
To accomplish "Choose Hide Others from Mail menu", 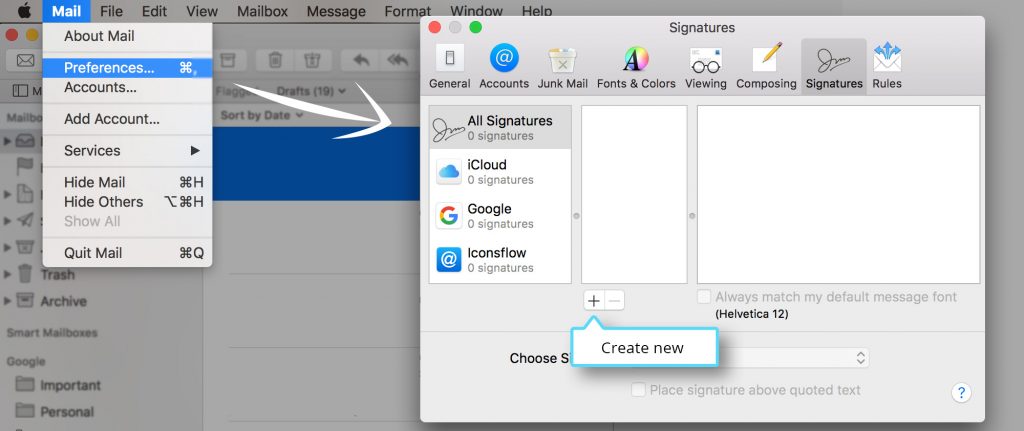I will tap(127, 202).
